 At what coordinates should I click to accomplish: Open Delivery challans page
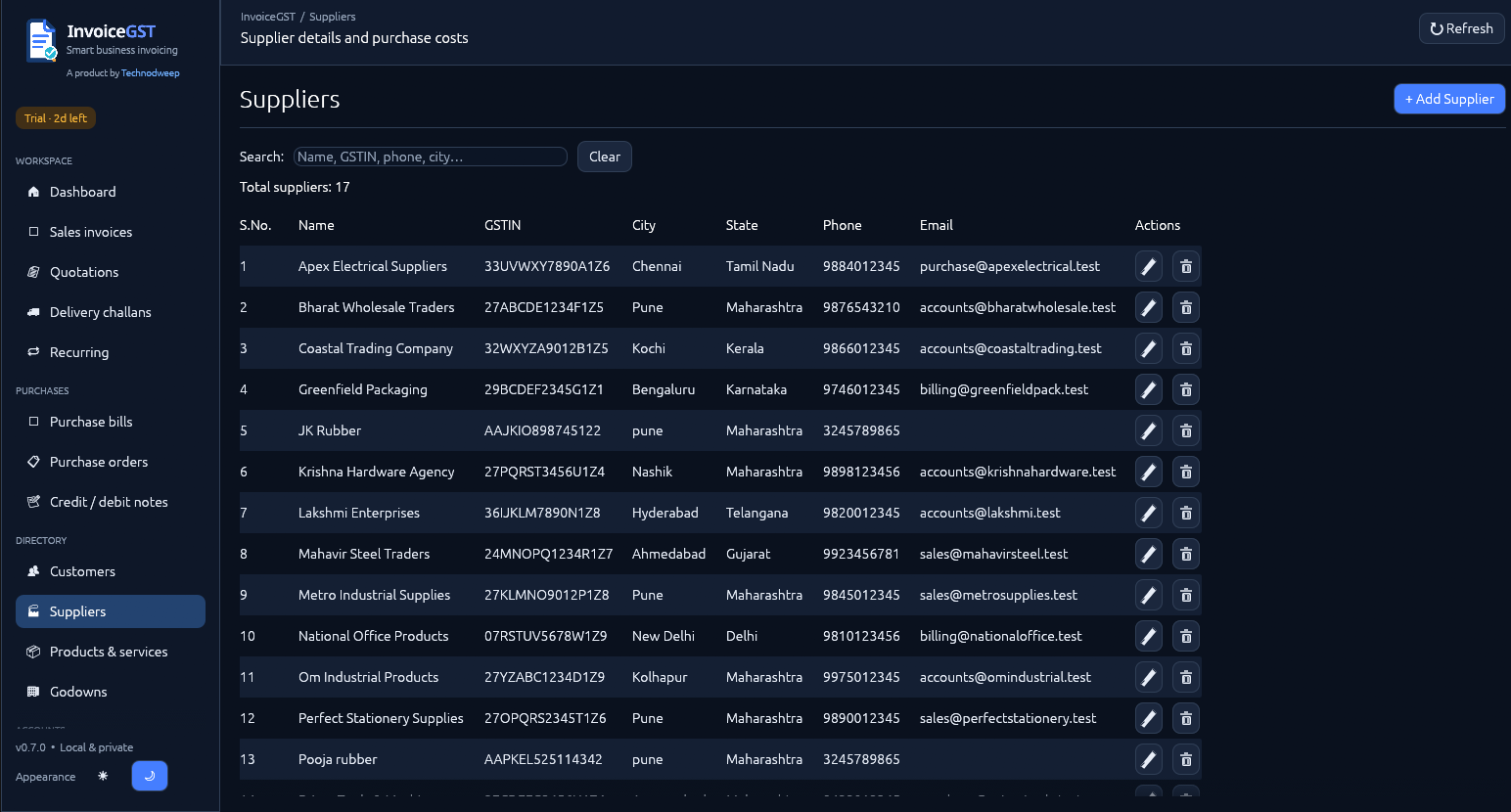pyautogui.click(x=111, y=312)
